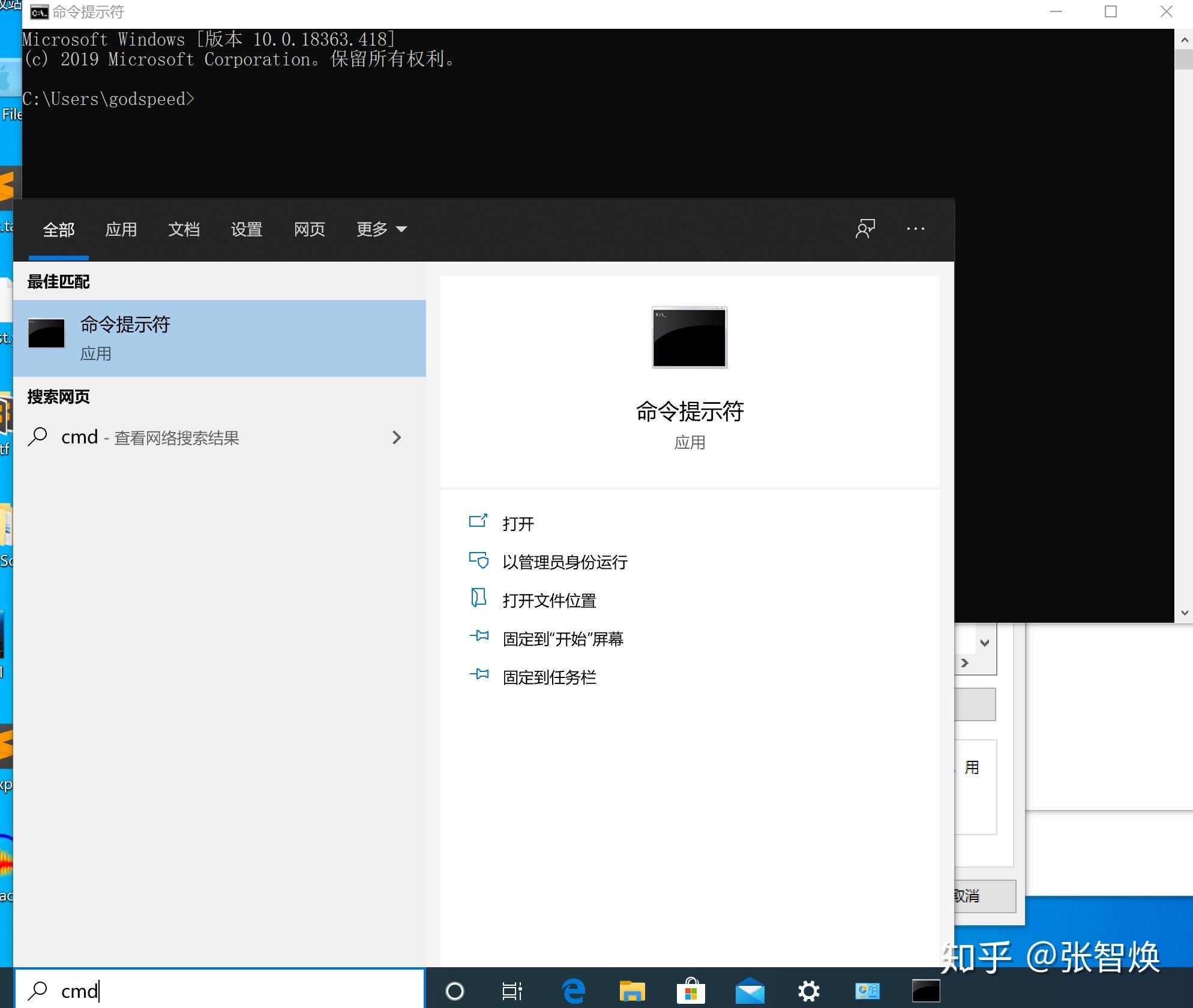Select 命令提示符 best match result
The width and height of the screenshot is (1193, 1008).
click(220, 338)
